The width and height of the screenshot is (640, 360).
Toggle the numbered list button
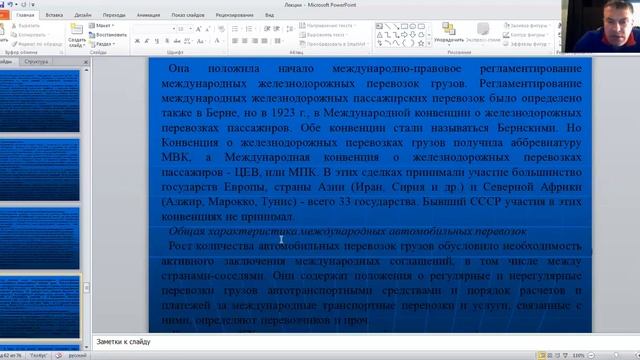pos(249,29)
